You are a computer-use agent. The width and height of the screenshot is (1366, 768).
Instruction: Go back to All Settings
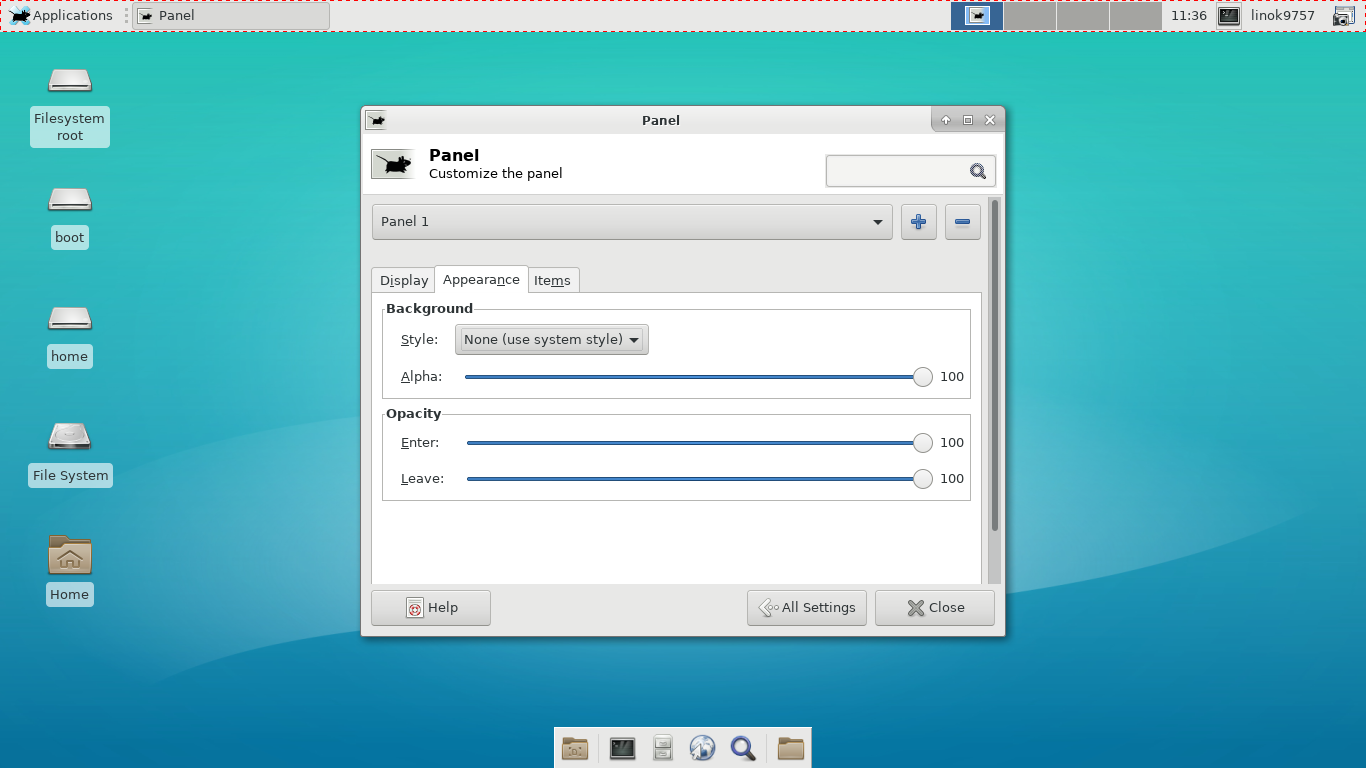[x=807, y=608]
